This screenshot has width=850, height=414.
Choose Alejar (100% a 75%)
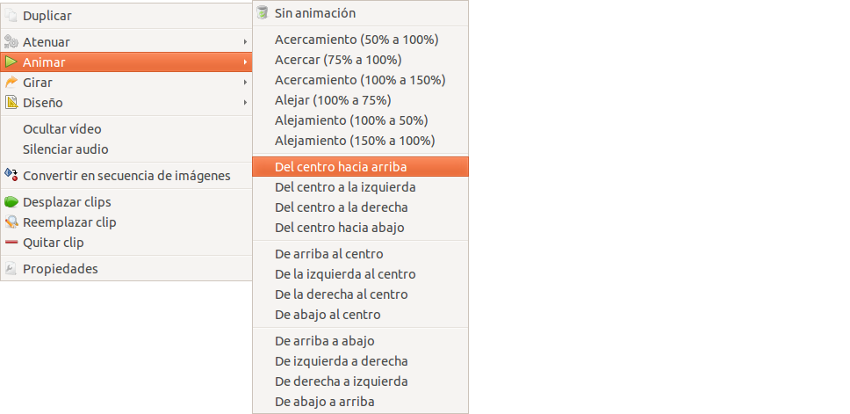pyautogui.click(x=360, y=100)
